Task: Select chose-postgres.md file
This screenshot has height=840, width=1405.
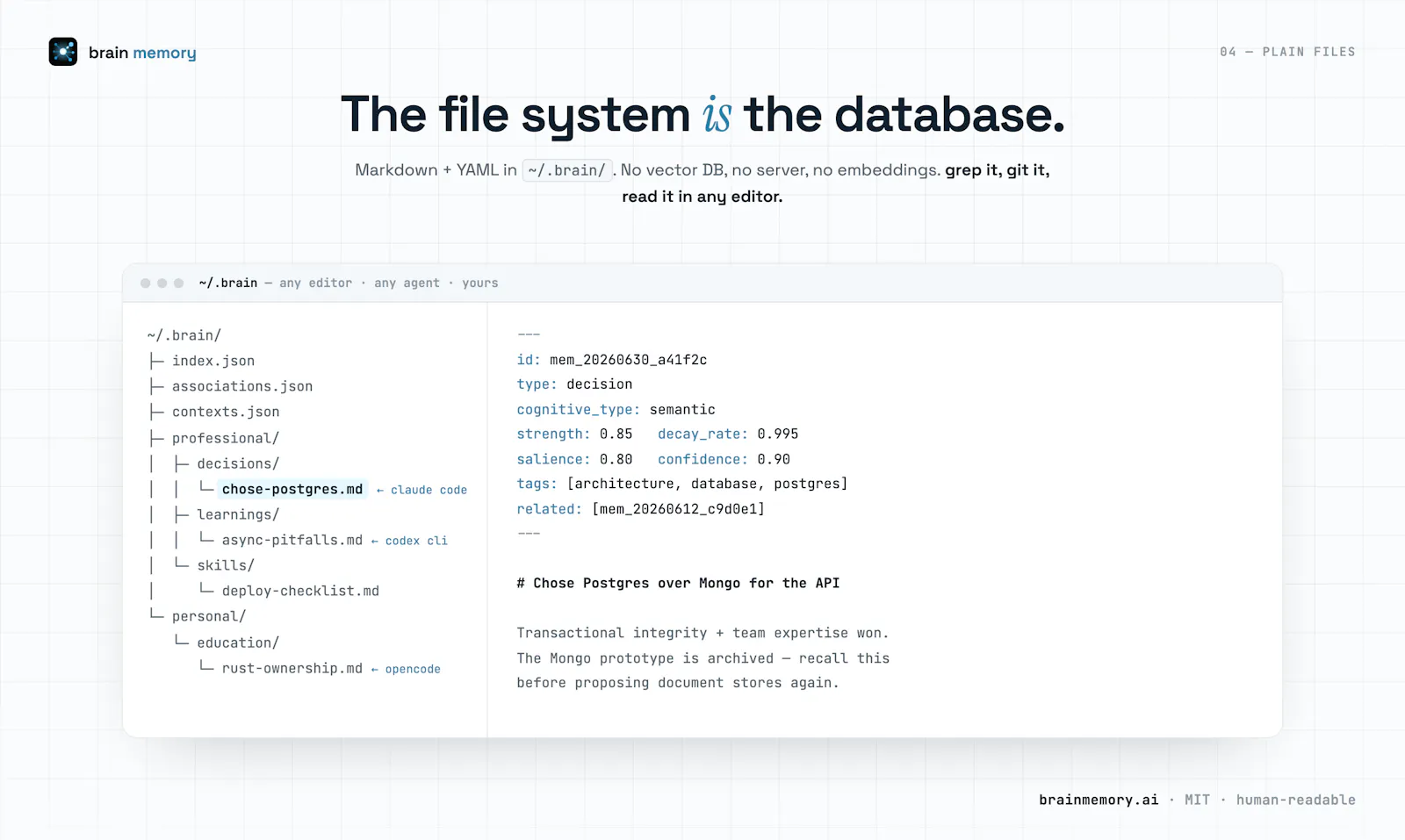Action: click(x=292, y=489)
